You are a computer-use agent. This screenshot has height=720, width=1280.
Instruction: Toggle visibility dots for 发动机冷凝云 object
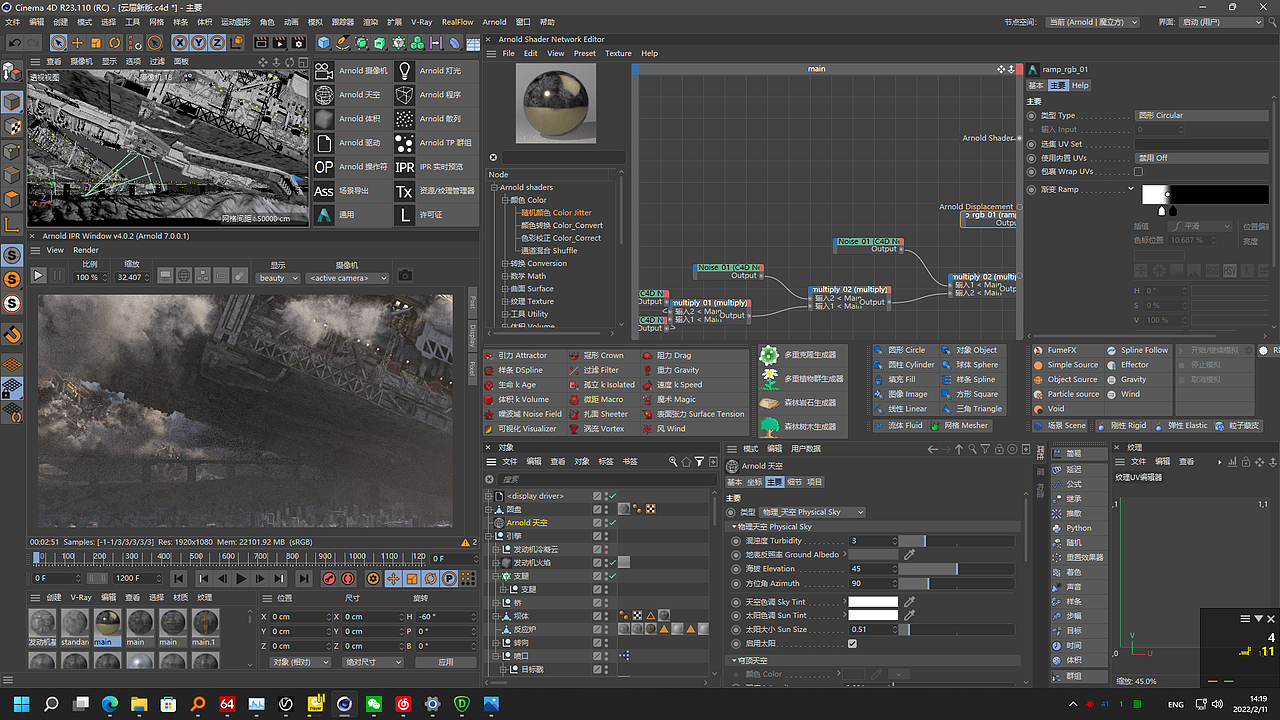tap(606, 550)
